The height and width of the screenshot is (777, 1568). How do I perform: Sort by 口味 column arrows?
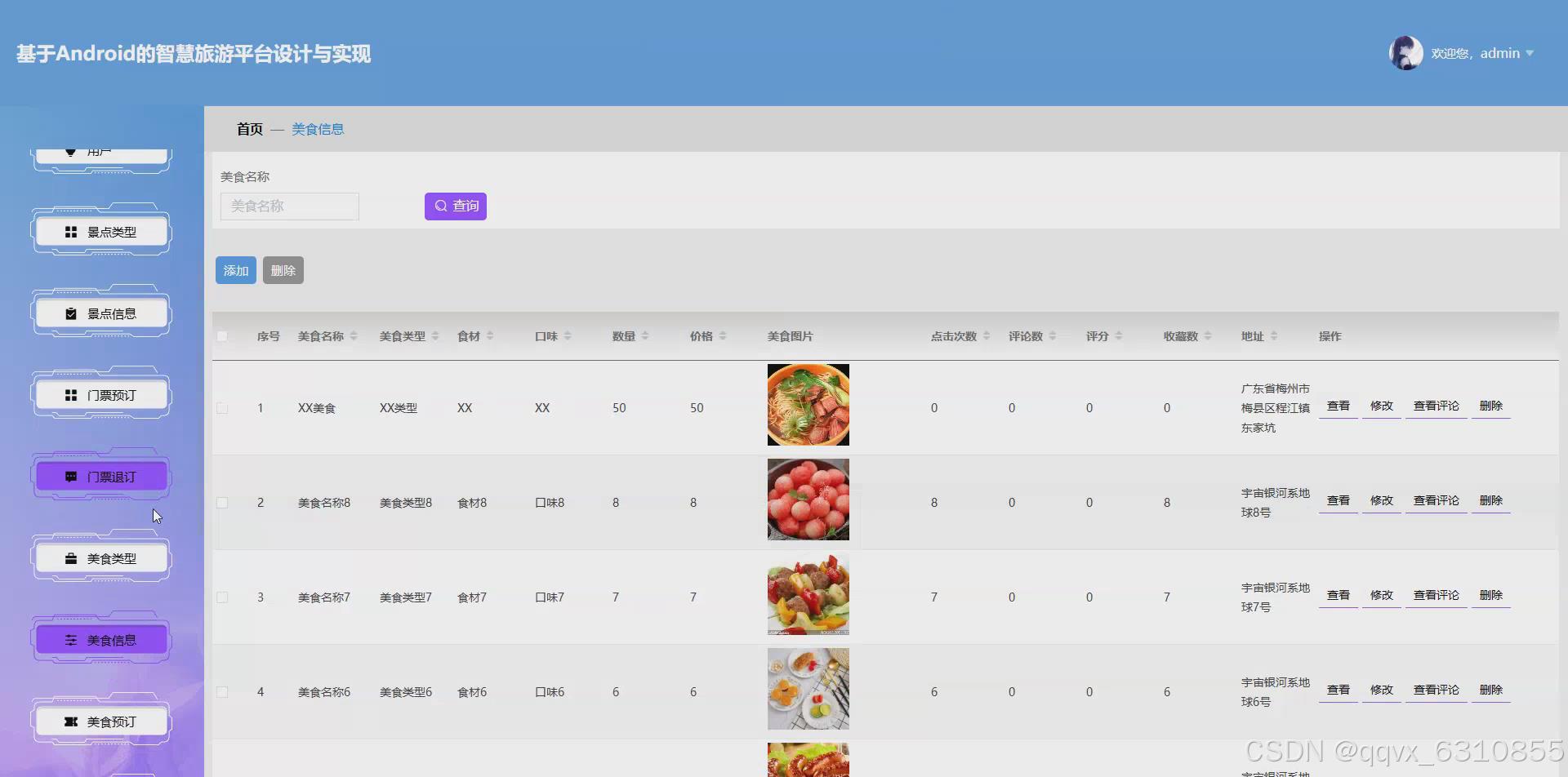568,336
